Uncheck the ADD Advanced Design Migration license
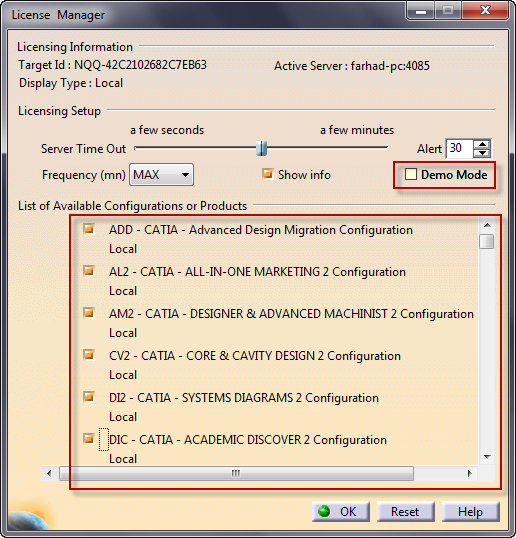 [x=89, y=229]
